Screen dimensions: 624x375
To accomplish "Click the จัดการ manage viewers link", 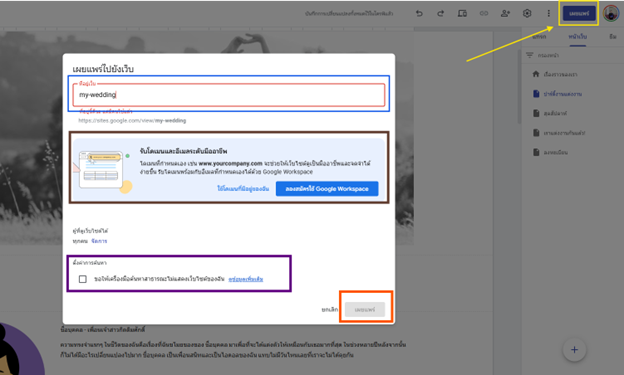I will [x=99, y=241].
